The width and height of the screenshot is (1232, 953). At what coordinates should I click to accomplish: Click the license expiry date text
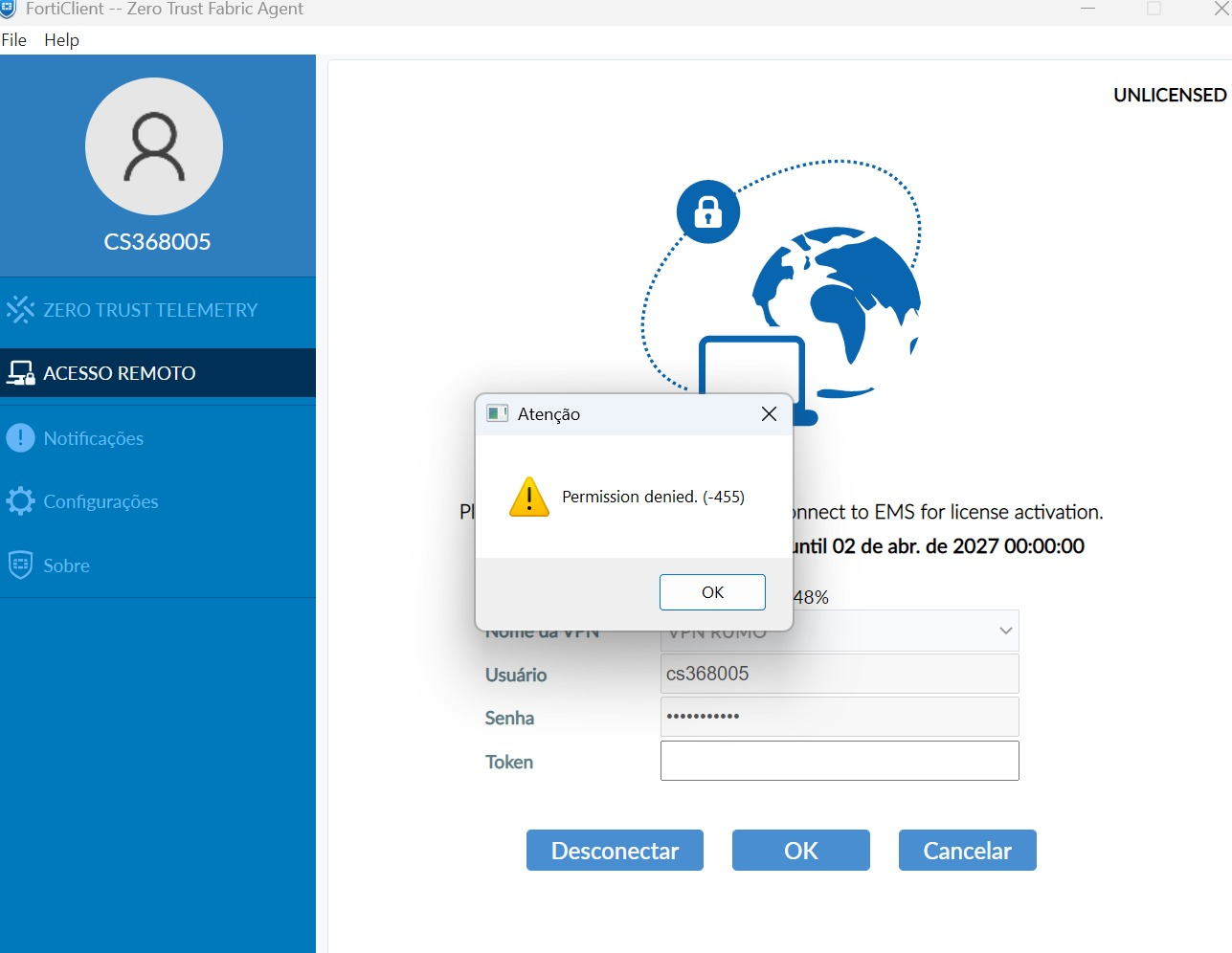click(x=939, y=546)
